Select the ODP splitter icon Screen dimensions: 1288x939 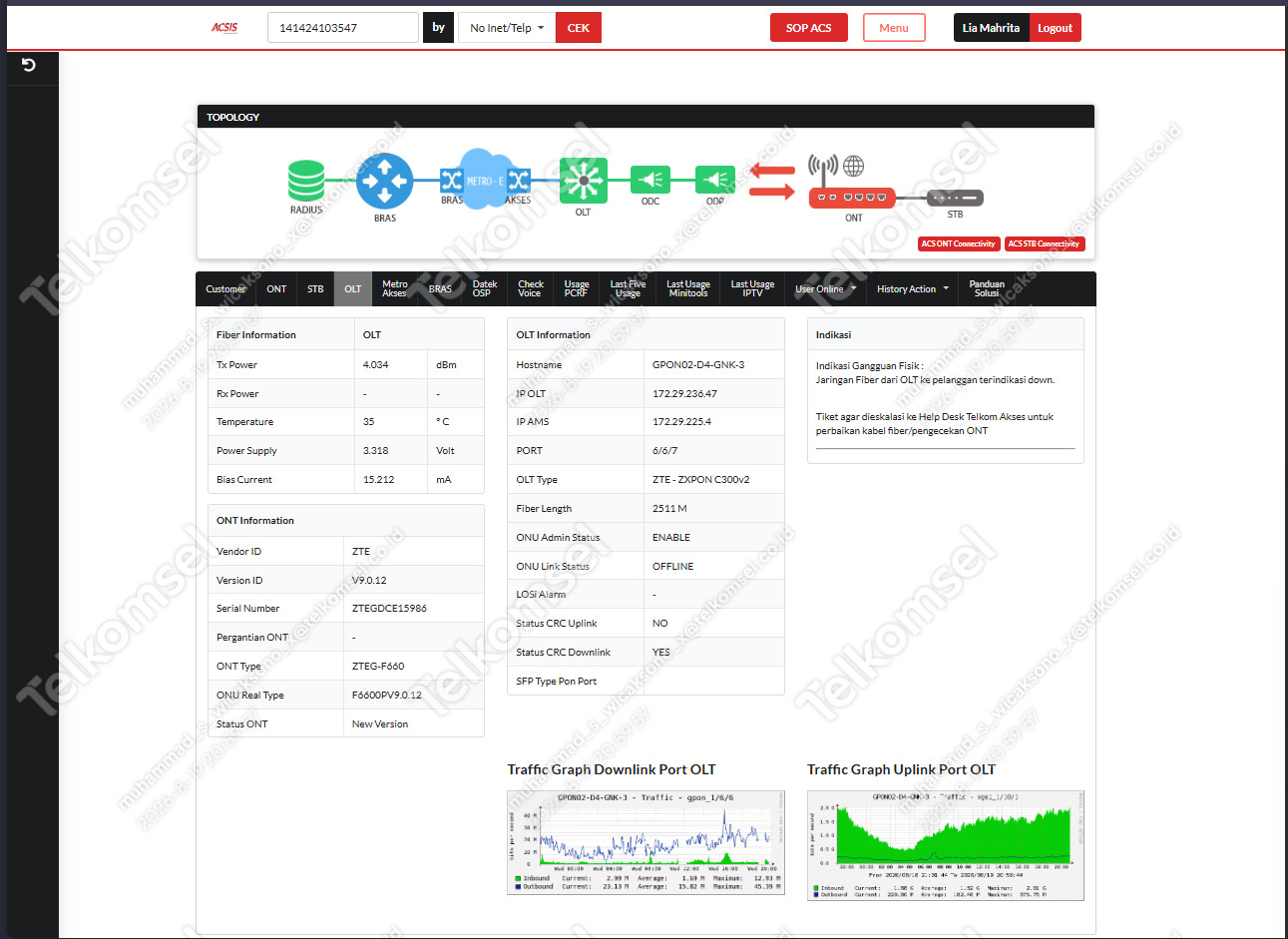pos(715,180)
